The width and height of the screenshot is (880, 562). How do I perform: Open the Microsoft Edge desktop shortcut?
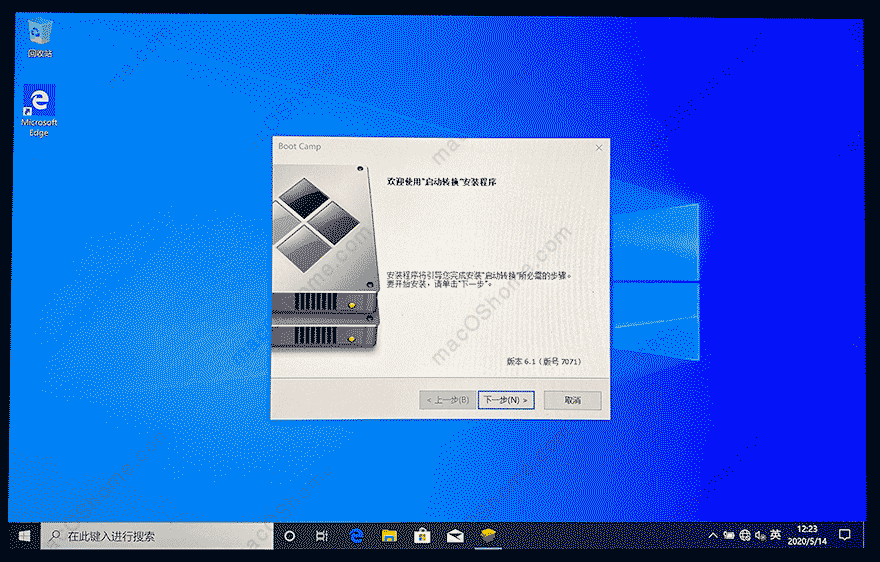(x=39, y=111)
